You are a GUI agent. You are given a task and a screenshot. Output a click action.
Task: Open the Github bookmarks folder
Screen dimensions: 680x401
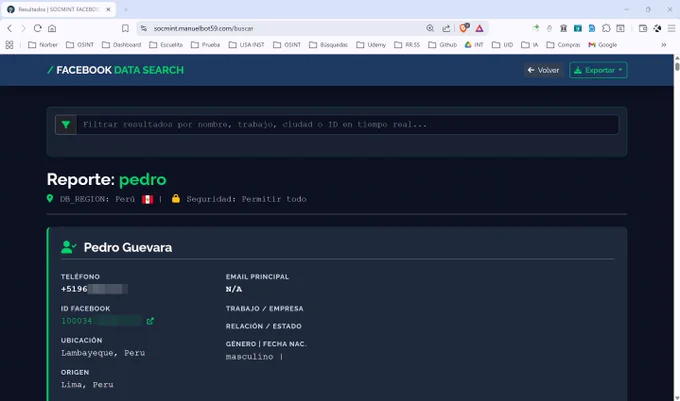pyautogui.click(x=442, y=45)
